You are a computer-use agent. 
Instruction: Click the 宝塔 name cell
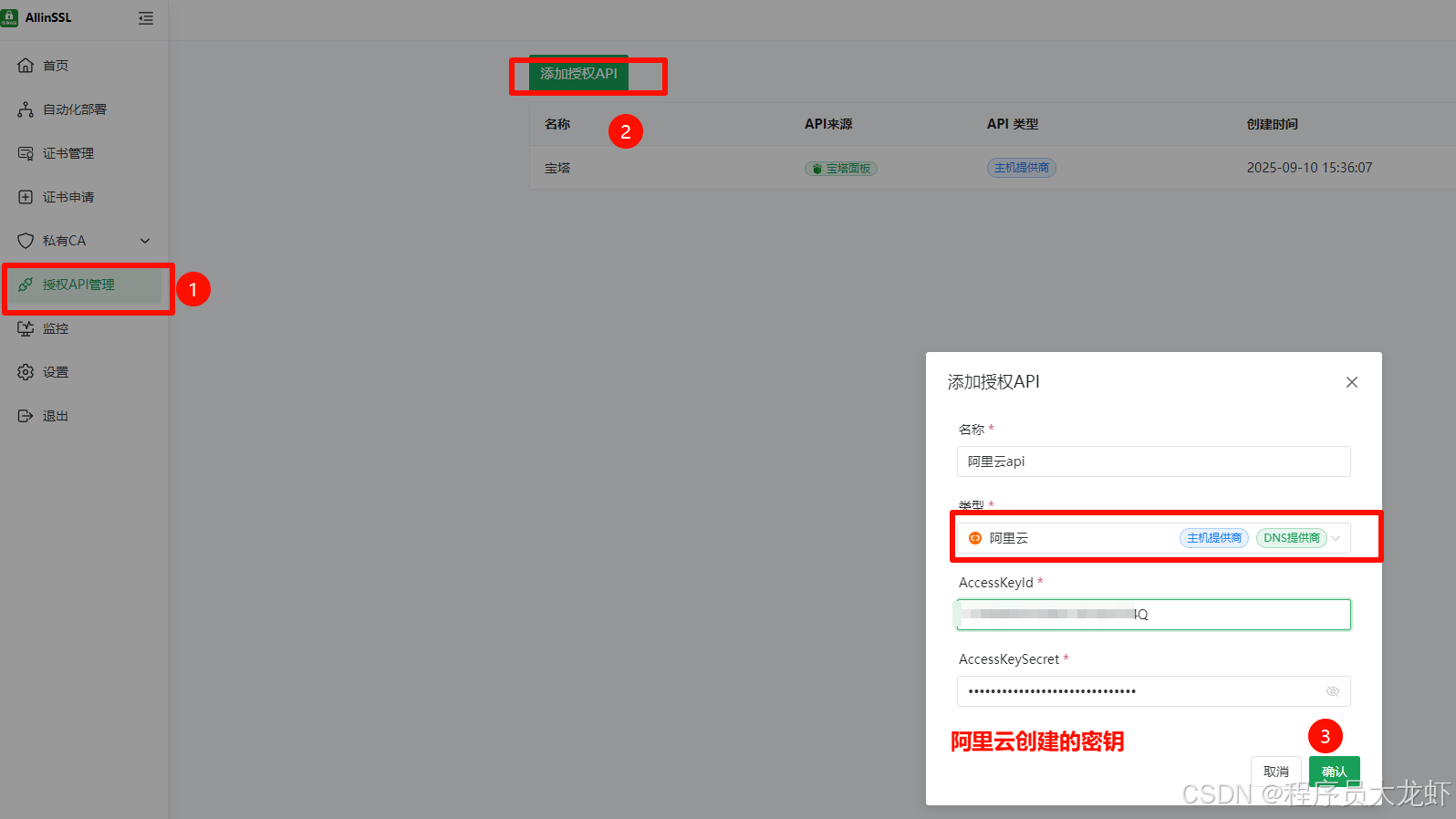(557, 168)
